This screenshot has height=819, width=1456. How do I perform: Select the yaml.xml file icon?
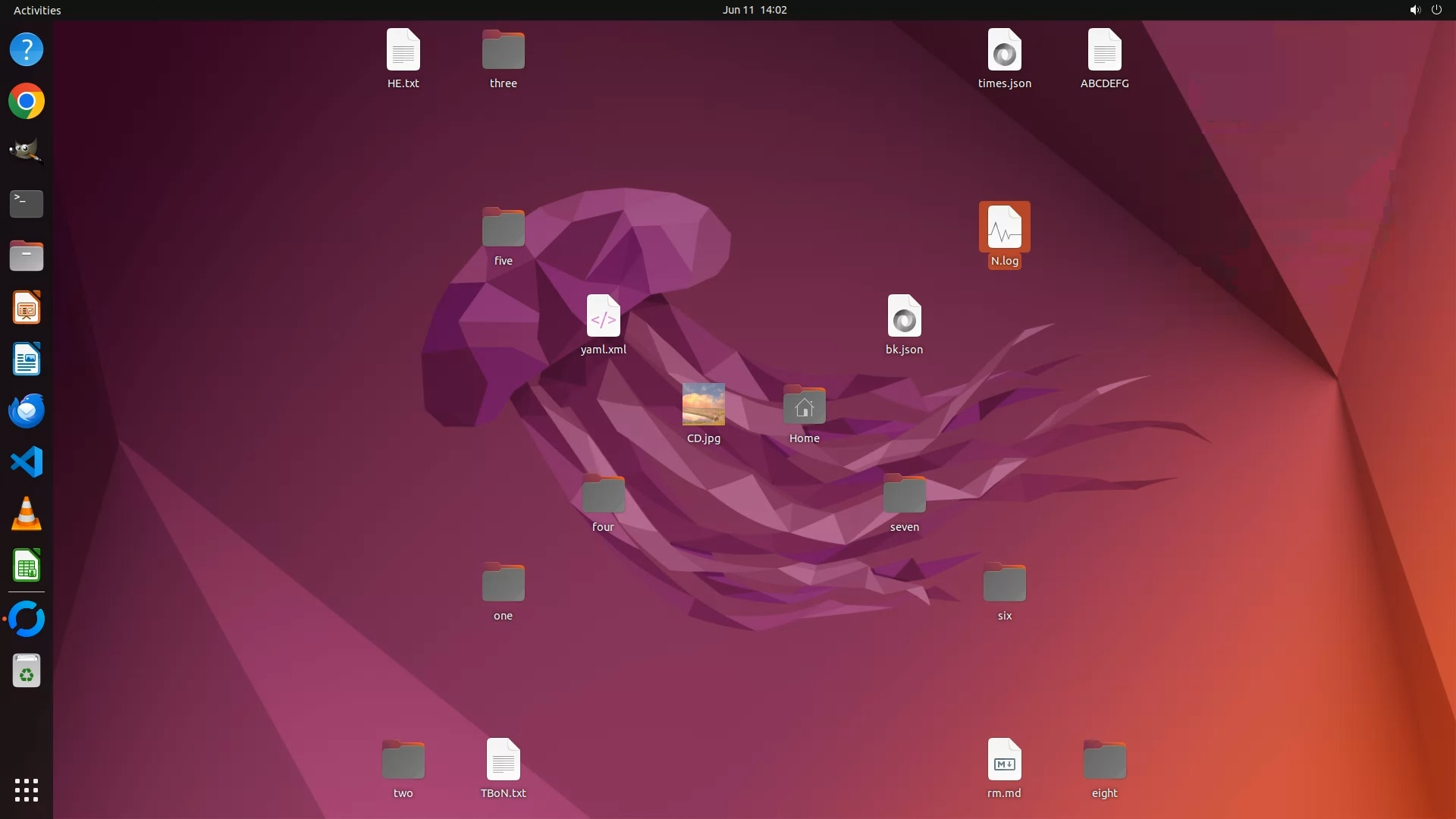point(603,316)
